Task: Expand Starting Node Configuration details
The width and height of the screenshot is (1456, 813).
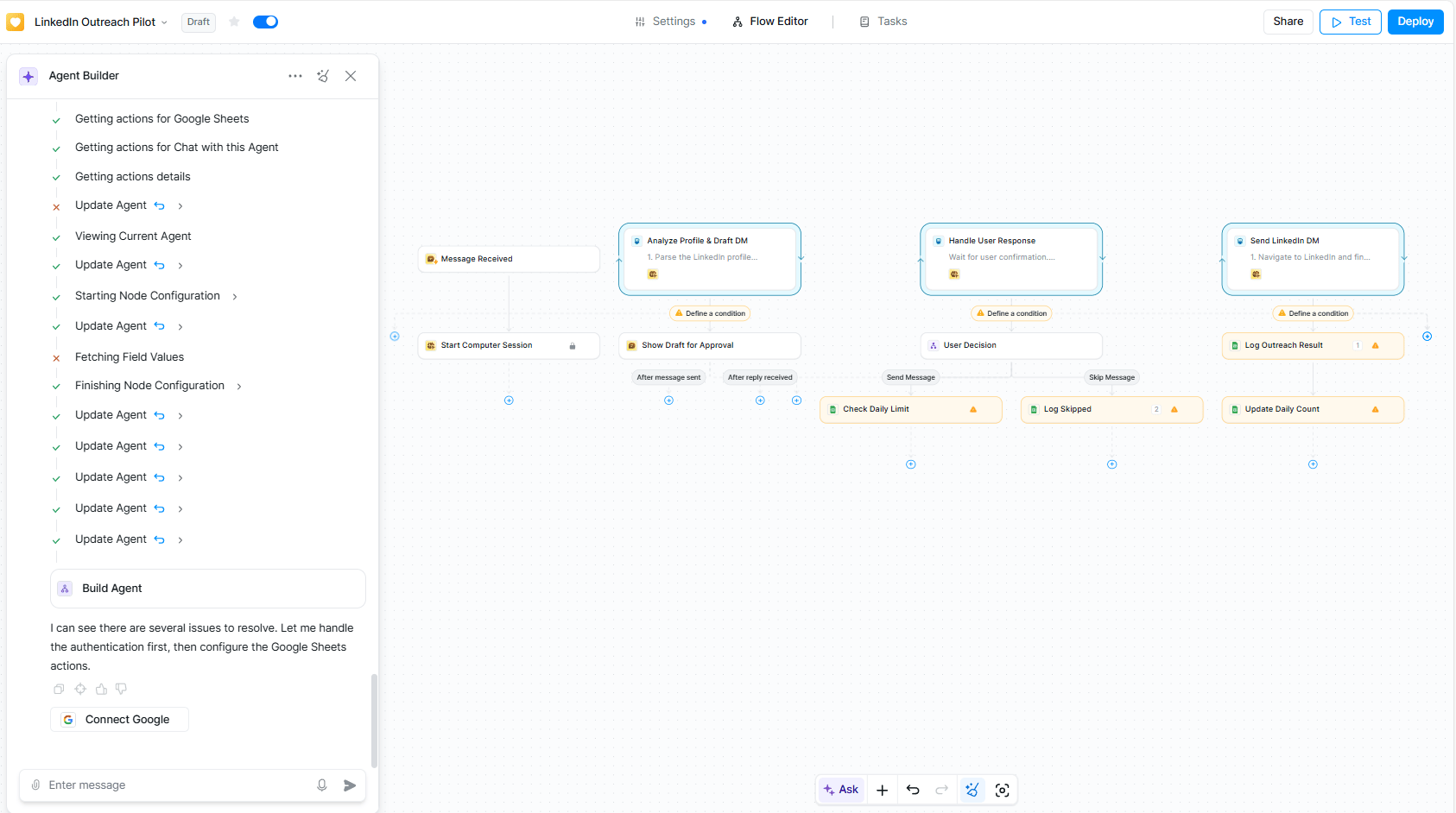Action: click(235, 297)
